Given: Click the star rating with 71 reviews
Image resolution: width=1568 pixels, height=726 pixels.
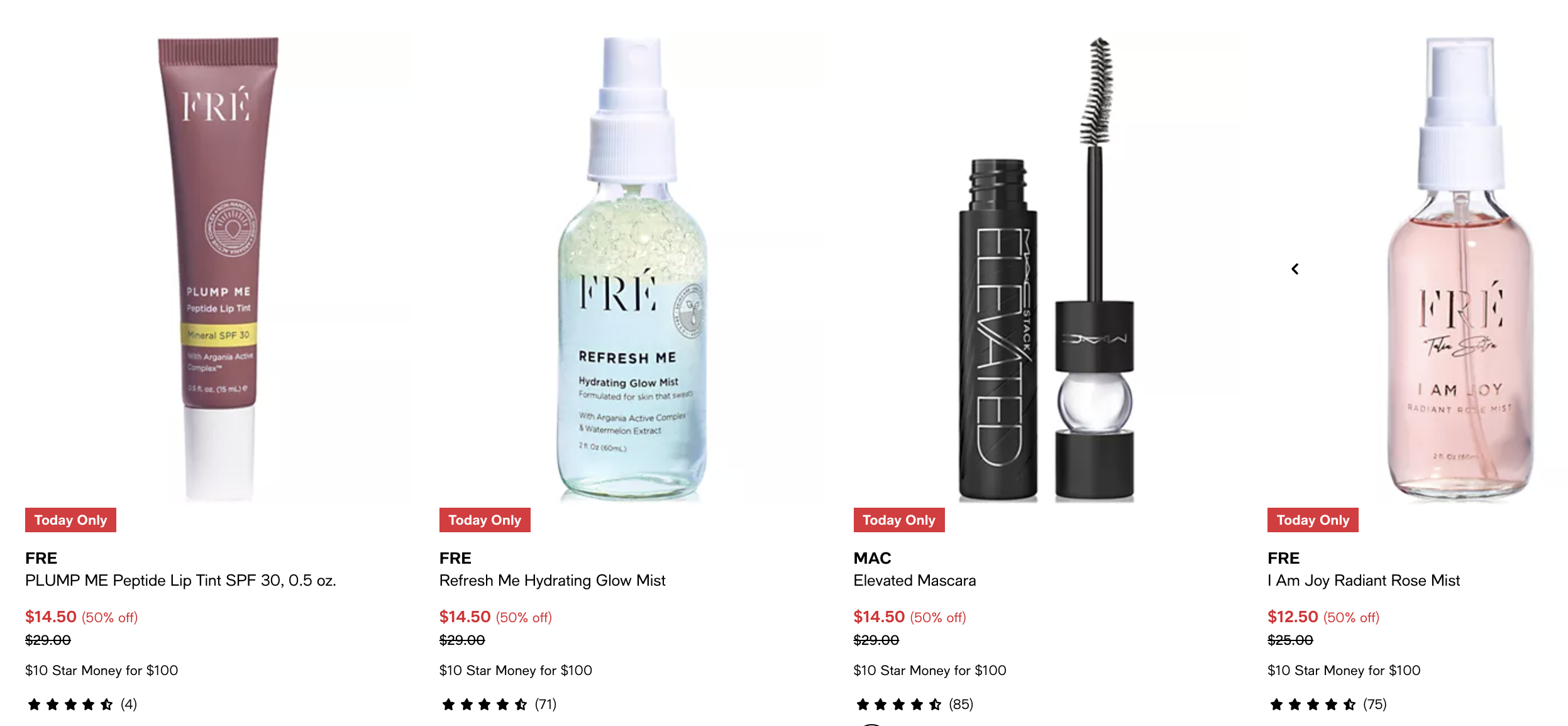Looking at the screenshot, I should click(498, 704).
